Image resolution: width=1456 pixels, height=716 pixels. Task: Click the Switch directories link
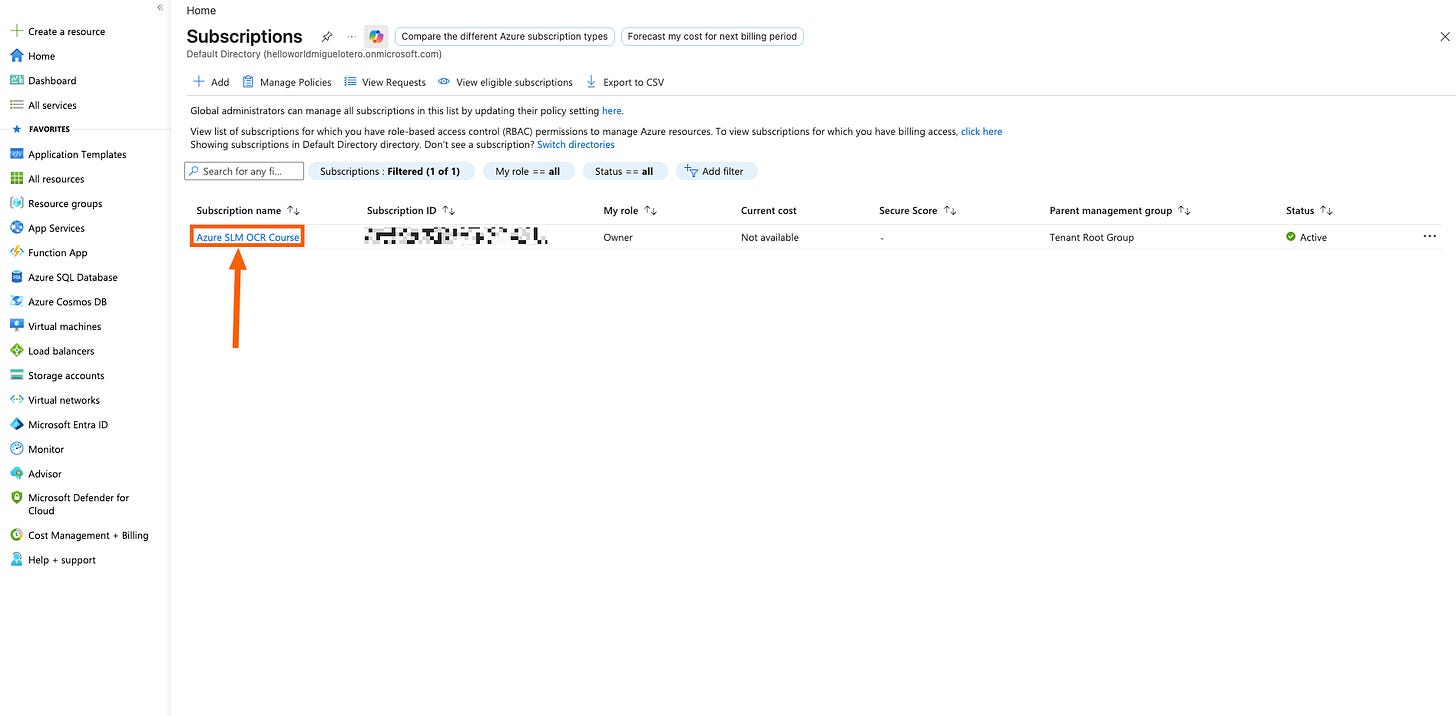pyautogui.click(x=576, y=144)
